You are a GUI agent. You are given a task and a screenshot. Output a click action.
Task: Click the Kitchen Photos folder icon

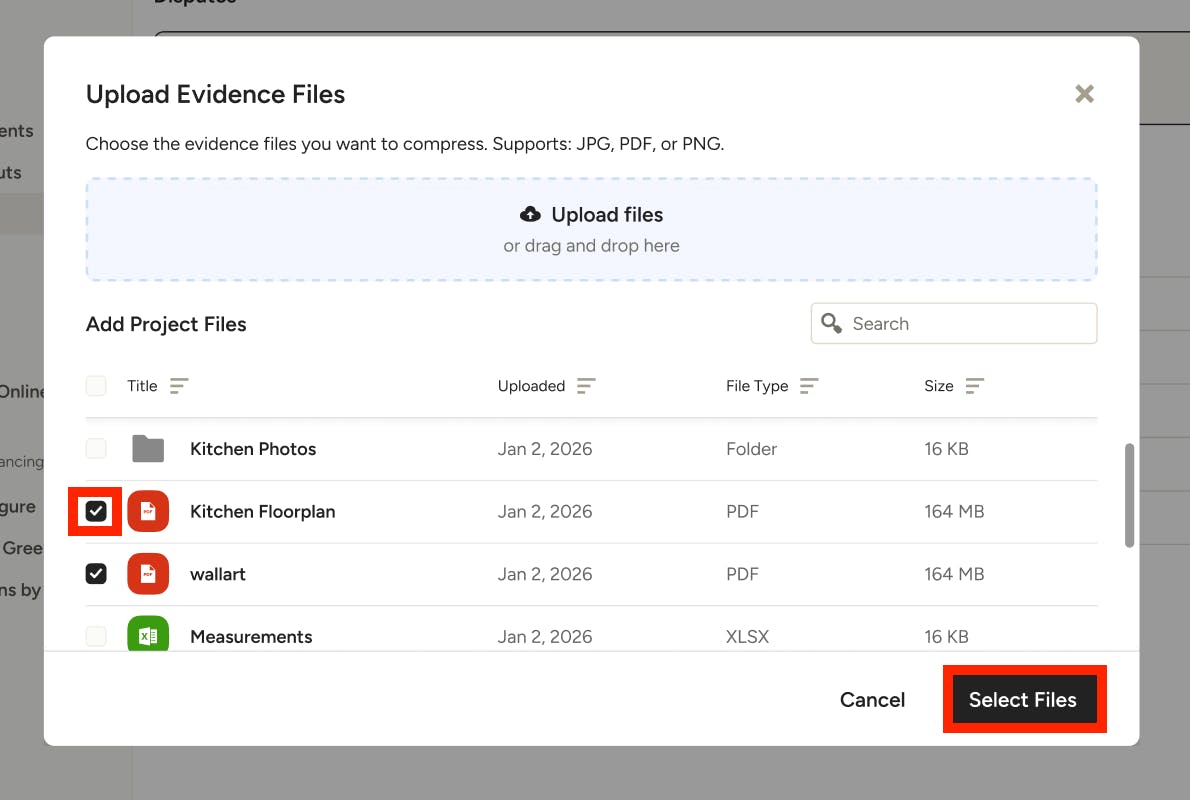(148, 449)
